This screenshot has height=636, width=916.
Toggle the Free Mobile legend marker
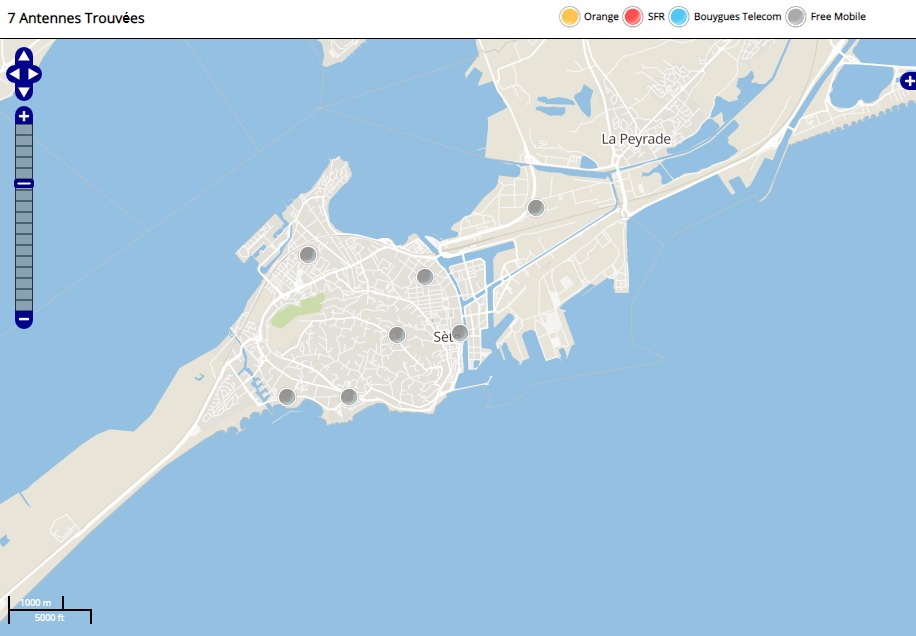pyautogui.click(x=796, y=17)
